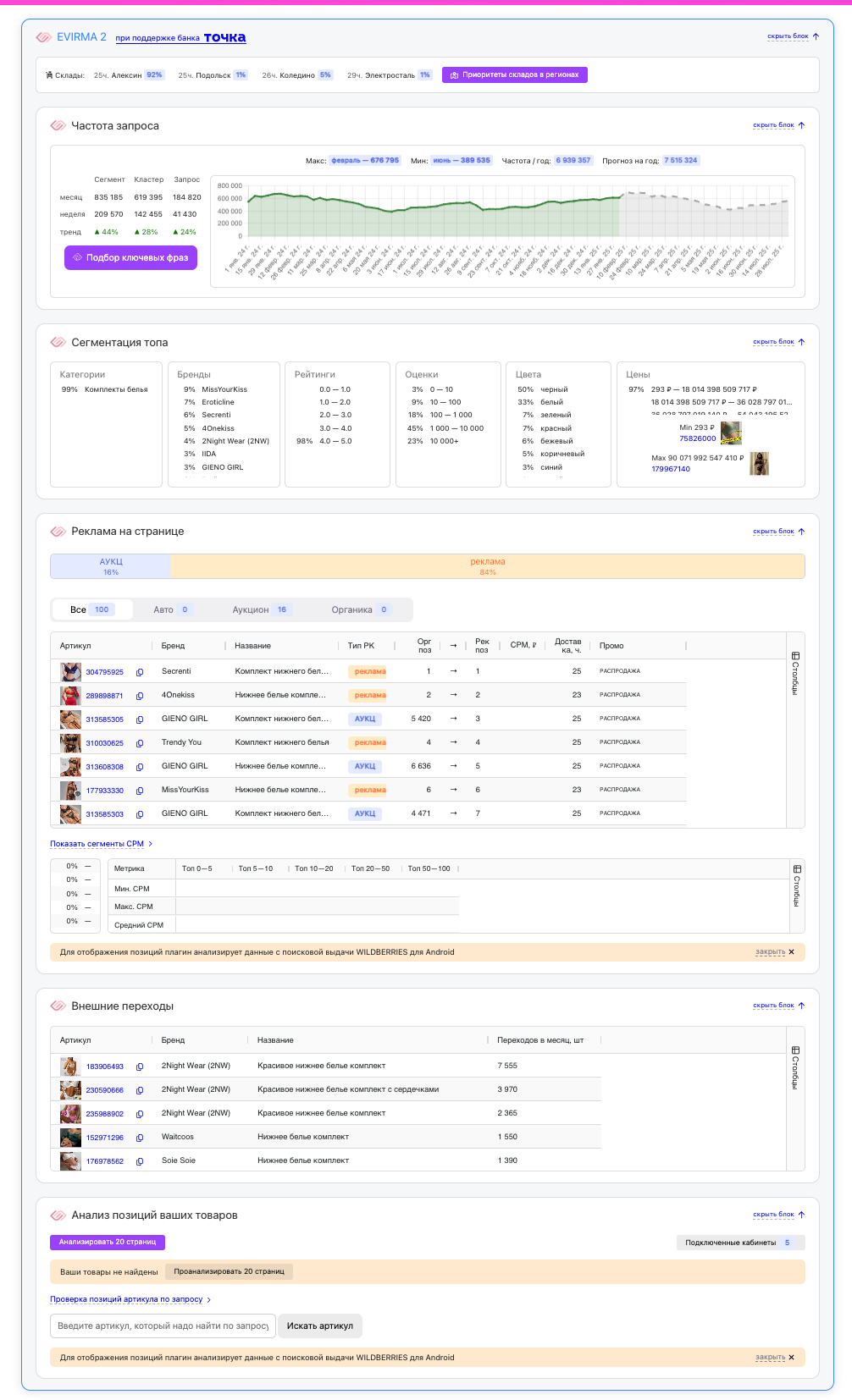This screenshot has width=852, height=1400.
Task: Copy article 235988902 with copy icon
Action: pos(140,1114)
